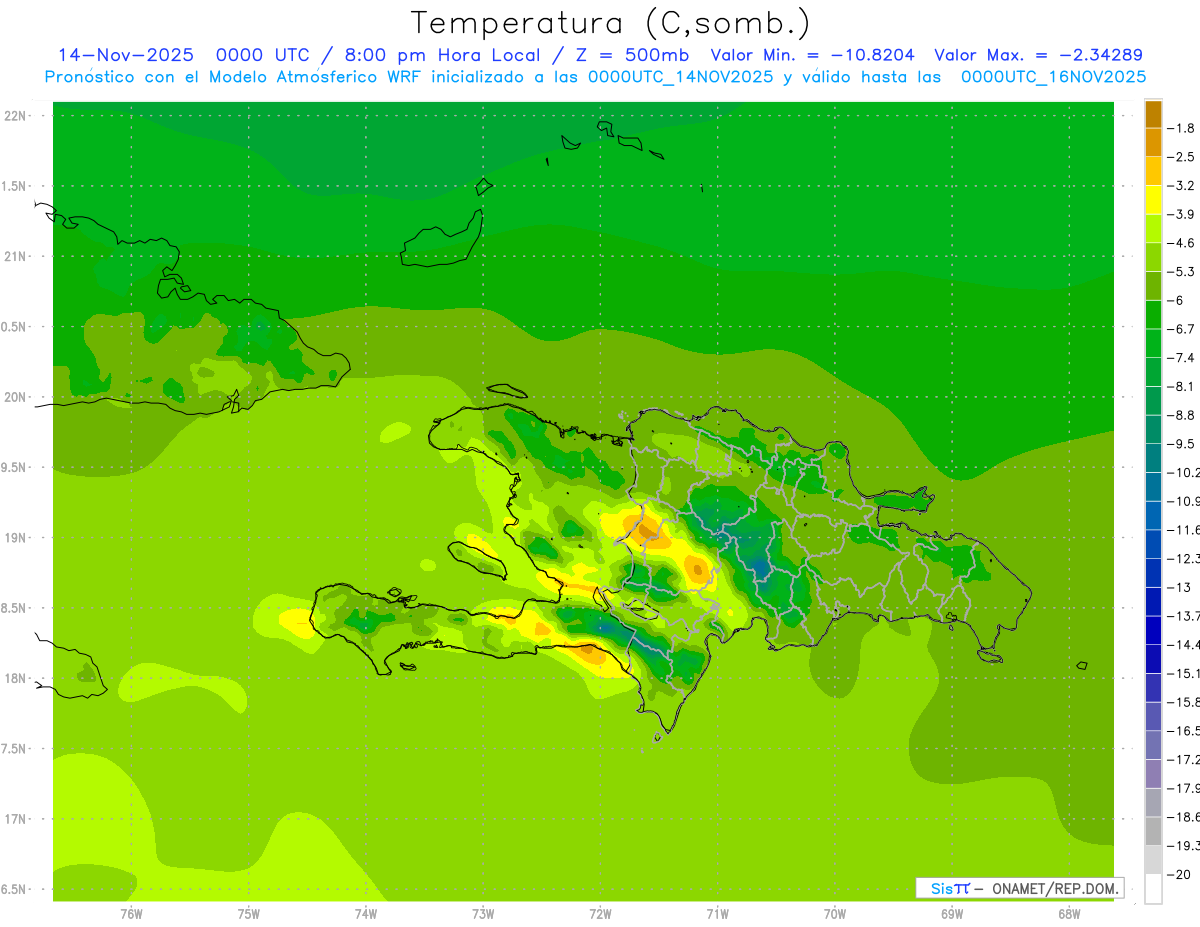Image resolution: width=1200 pixels, height=927 pixels.
Task: Click the 22N latitude axis label
Action: pos(15,116)
